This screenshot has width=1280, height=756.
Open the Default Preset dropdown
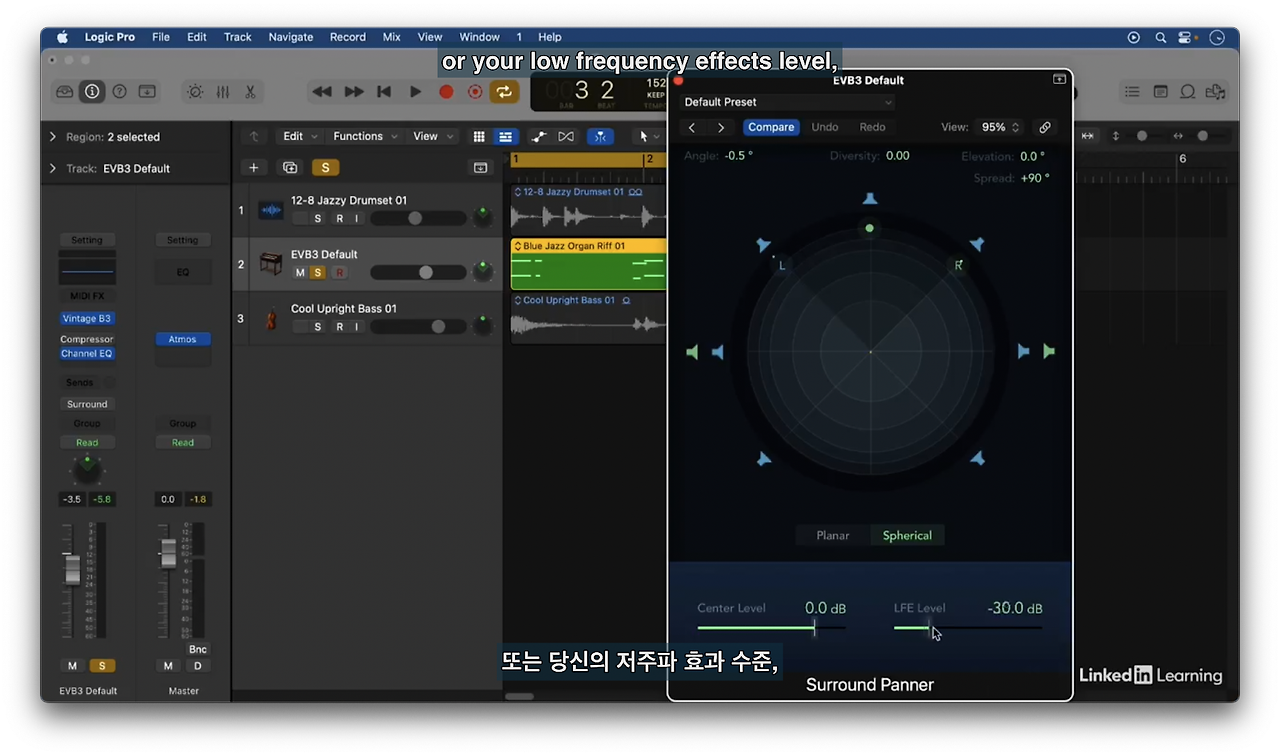coord(788,102)
